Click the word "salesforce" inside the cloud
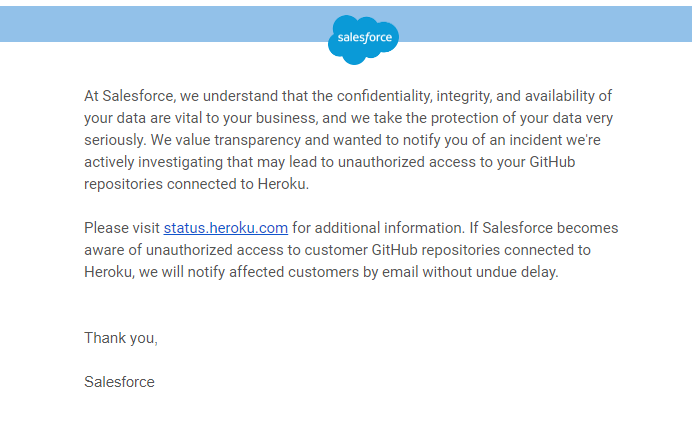 click(x=365, y=38)
